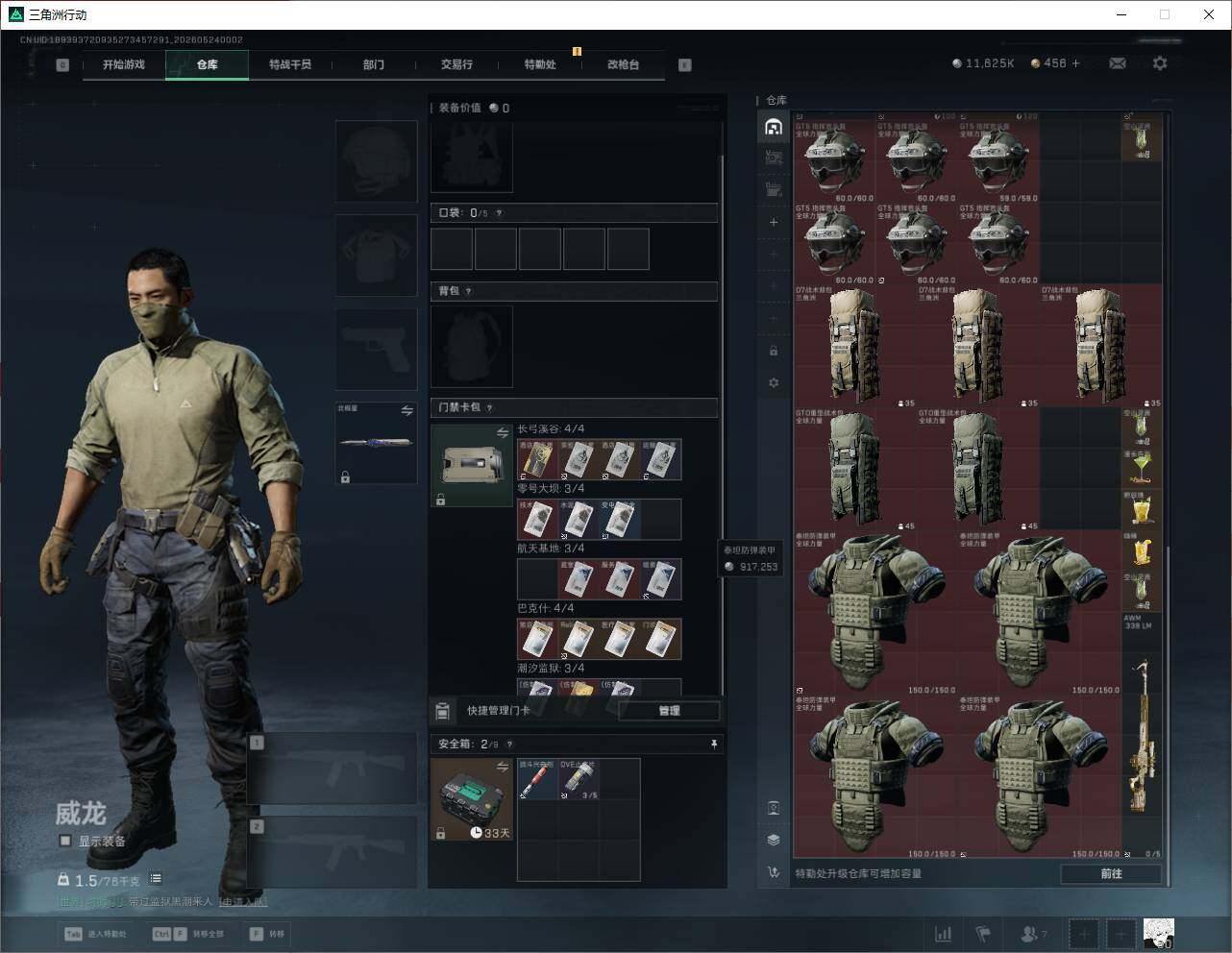Open warehouse sidebar settings gear
Image resolution: width=1232 pixels, height=953 pixels.
774,382
